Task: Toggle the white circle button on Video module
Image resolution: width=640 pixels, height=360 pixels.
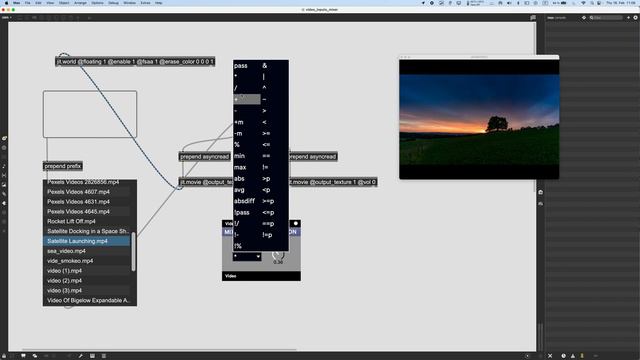Action: [x=296, y=223]
